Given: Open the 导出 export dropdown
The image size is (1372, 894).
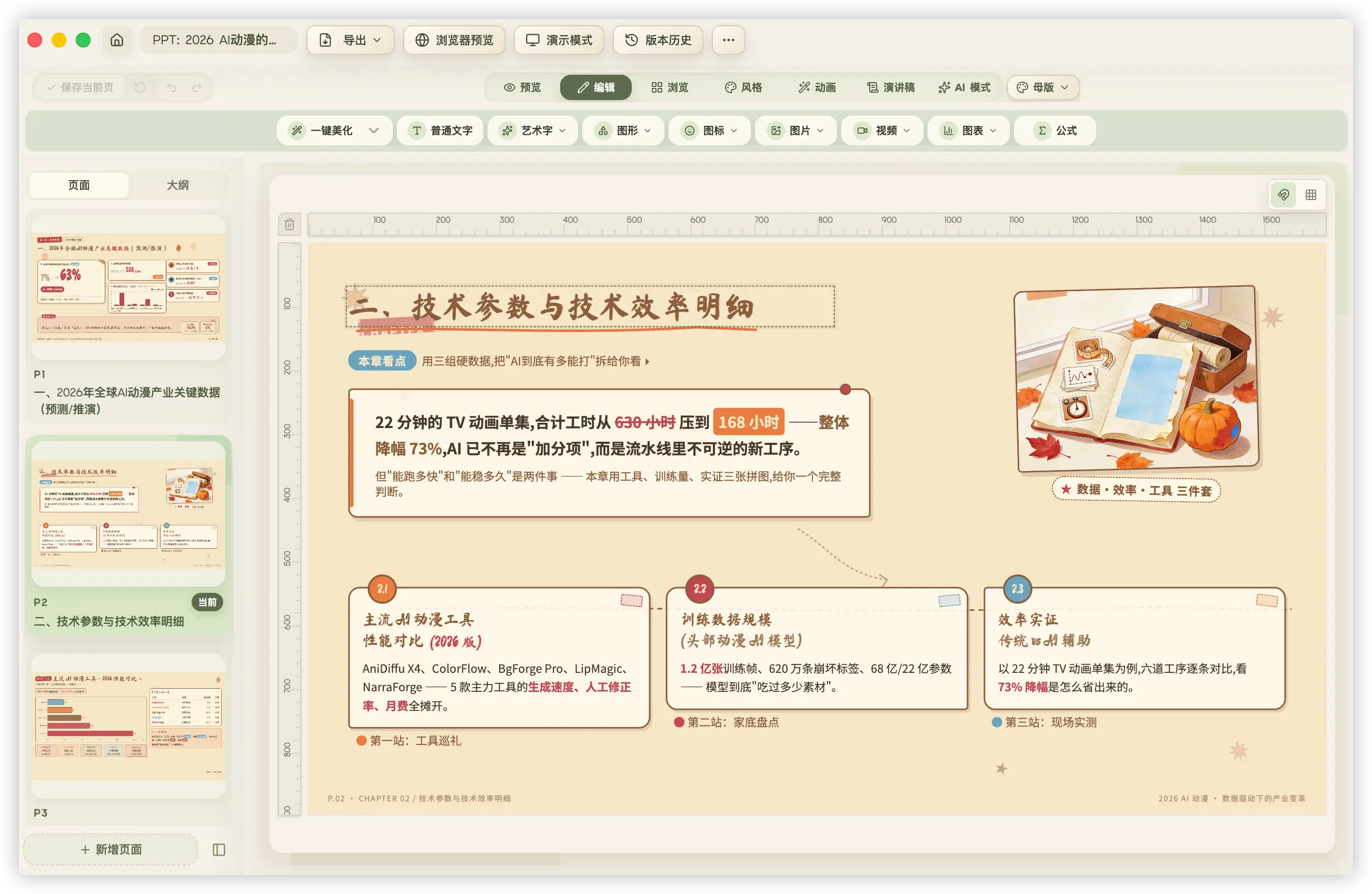Looking at the screenshot, I should pos(351,40).
